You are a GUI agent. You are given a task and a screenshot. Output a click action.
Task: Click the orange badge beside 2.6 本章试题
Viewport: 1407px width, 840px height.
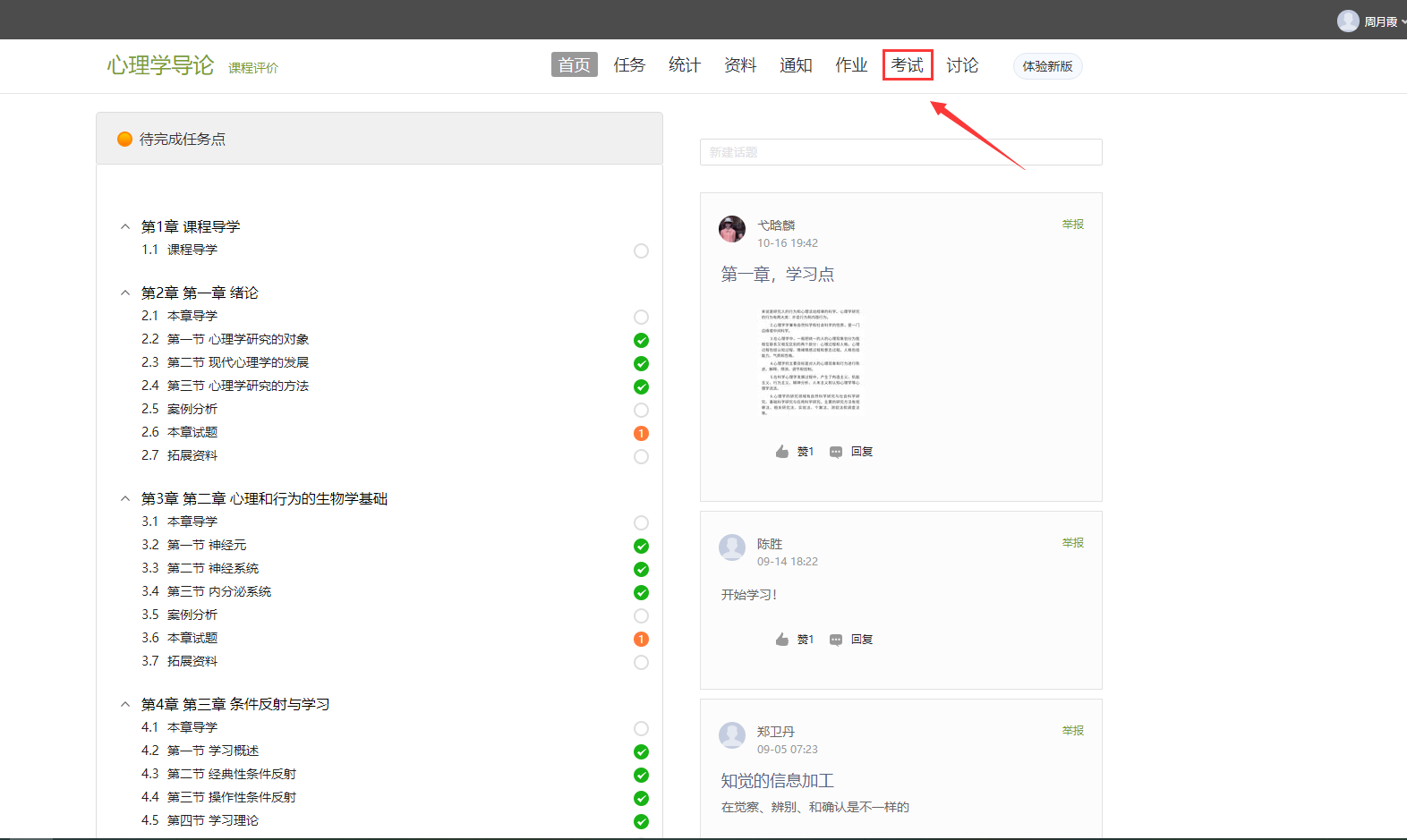point(641,433)
